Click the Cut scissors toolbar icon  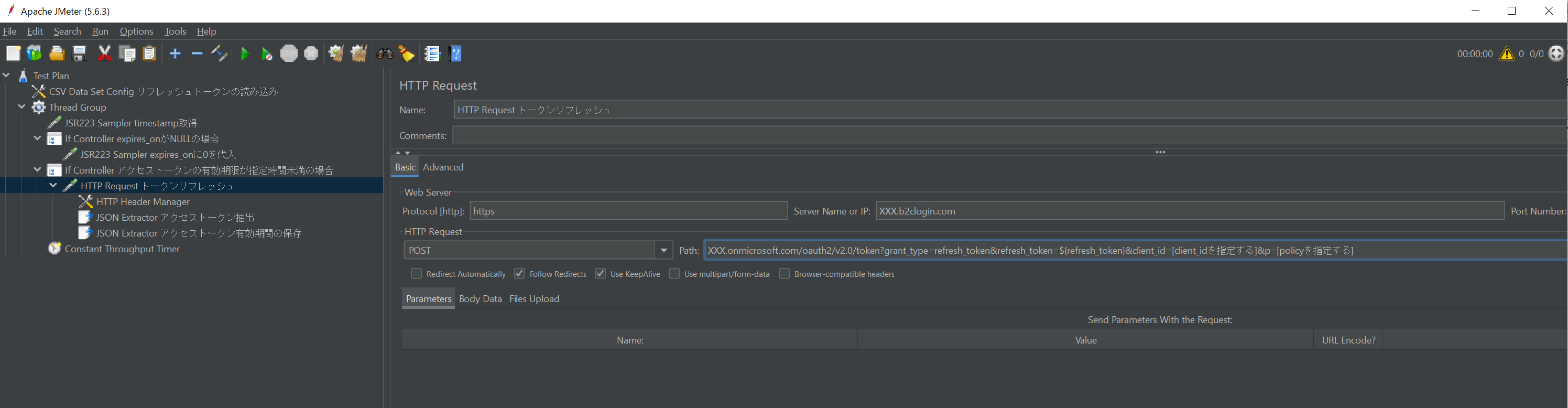[105, 54]
